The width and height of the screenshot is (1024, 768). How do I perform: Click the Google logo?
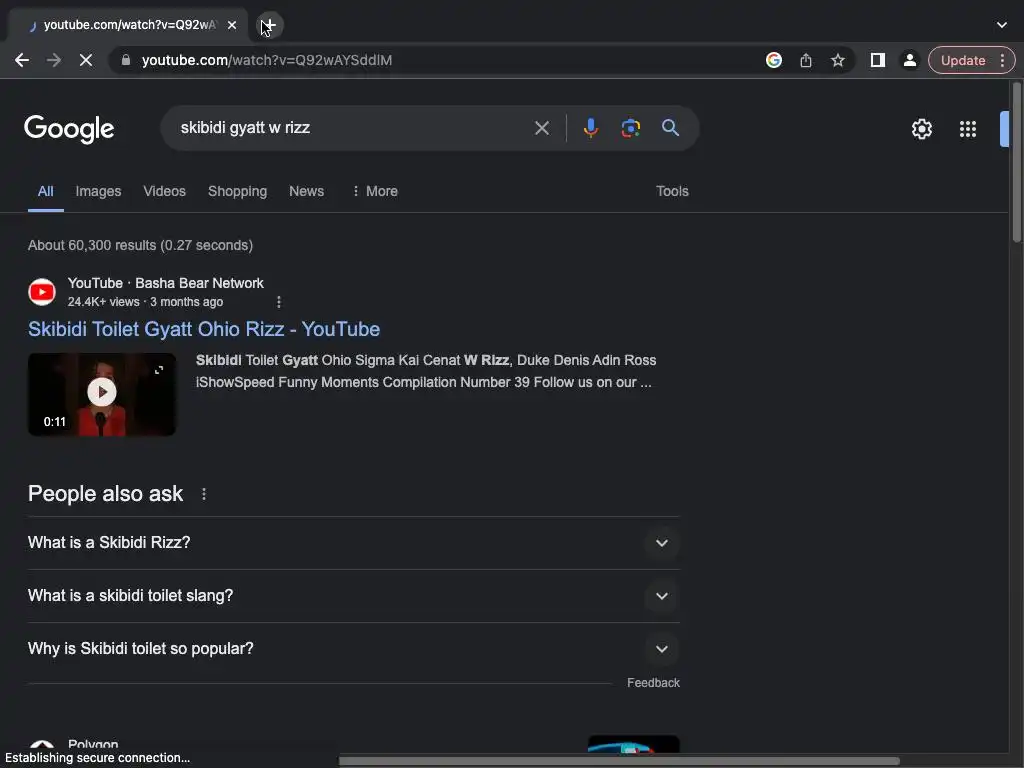click(69, 129)
